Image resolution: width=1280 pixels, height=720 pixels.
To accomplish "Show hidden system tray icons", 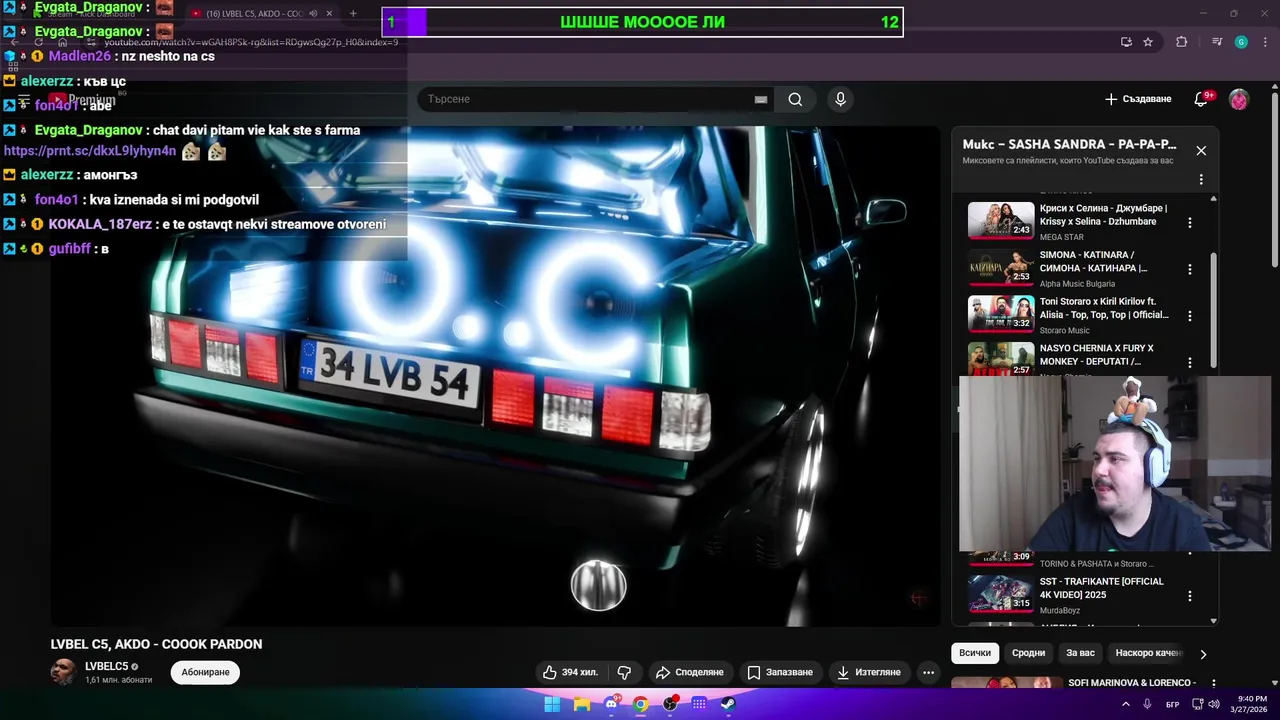I will pyautogui.click(x=1126, y=704).
